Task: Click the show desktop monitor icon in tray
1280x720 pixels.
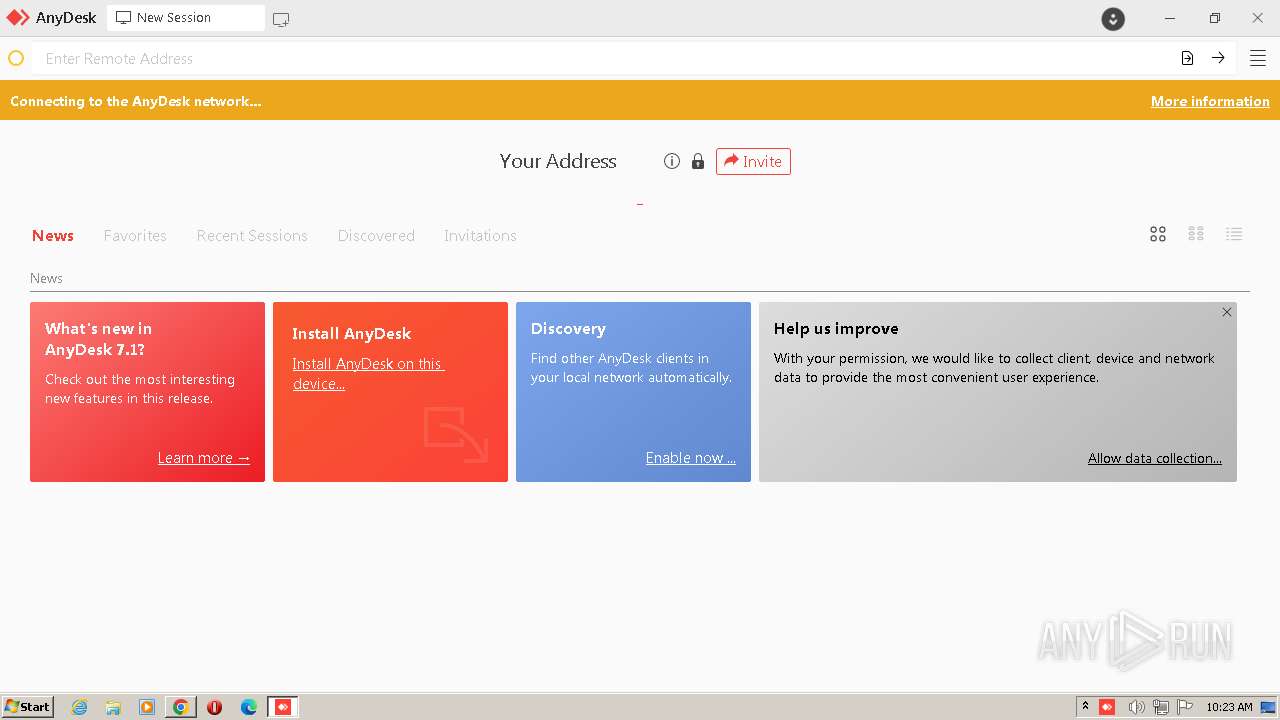Action: [1268, 707]
